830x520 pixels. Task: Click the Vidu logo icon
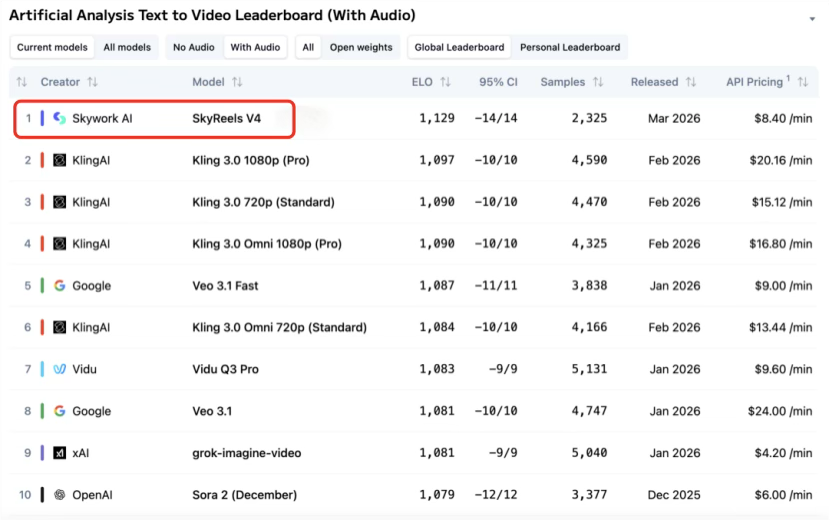click(60, 369)
